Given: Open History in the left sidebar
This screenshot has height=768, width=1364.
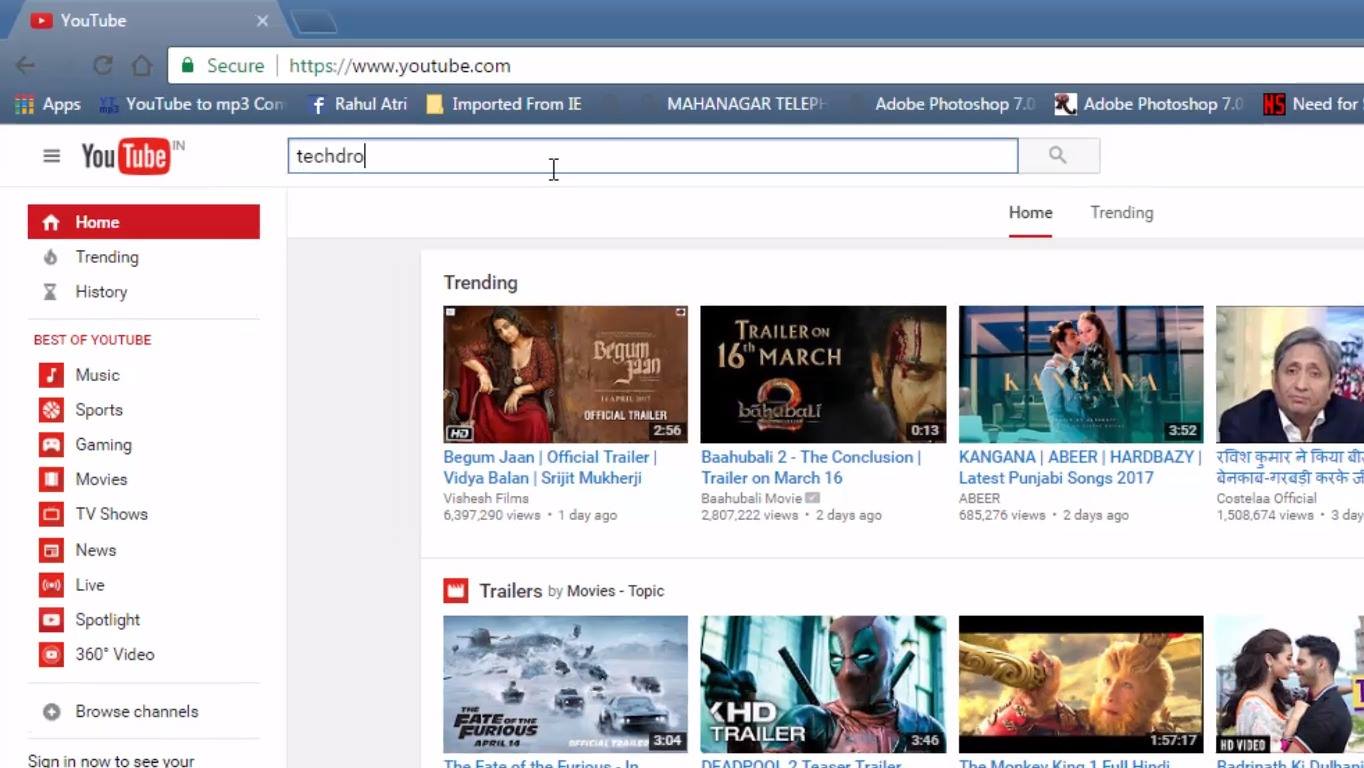Looking at the screenshot, I should click(101, 292).
